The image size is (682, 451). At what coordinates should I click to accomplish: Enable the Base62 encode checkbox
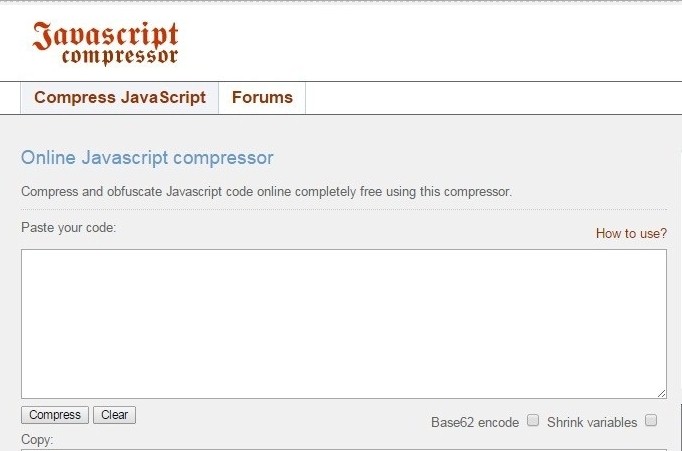(x=533, y=420)
